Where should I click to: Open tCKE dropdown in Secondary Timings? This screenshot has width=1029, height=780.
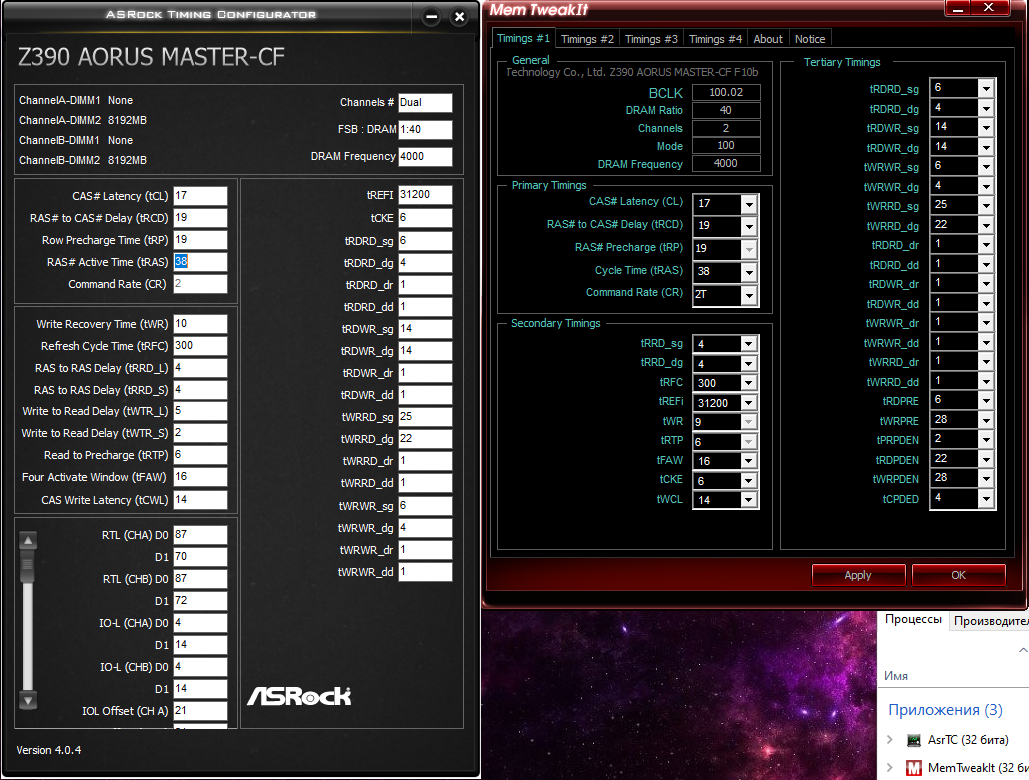[749, 481]
